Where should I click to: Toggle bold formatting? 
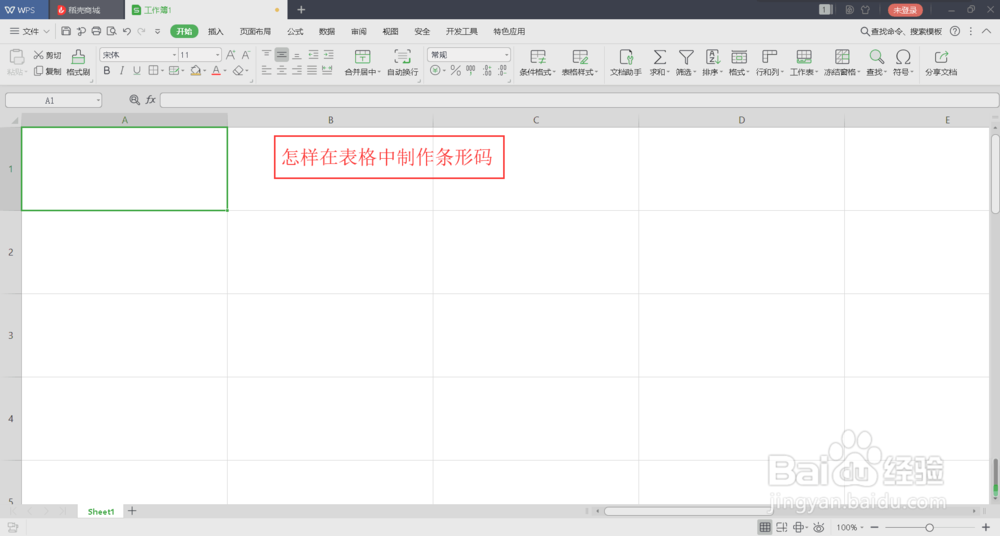(107, 71)
